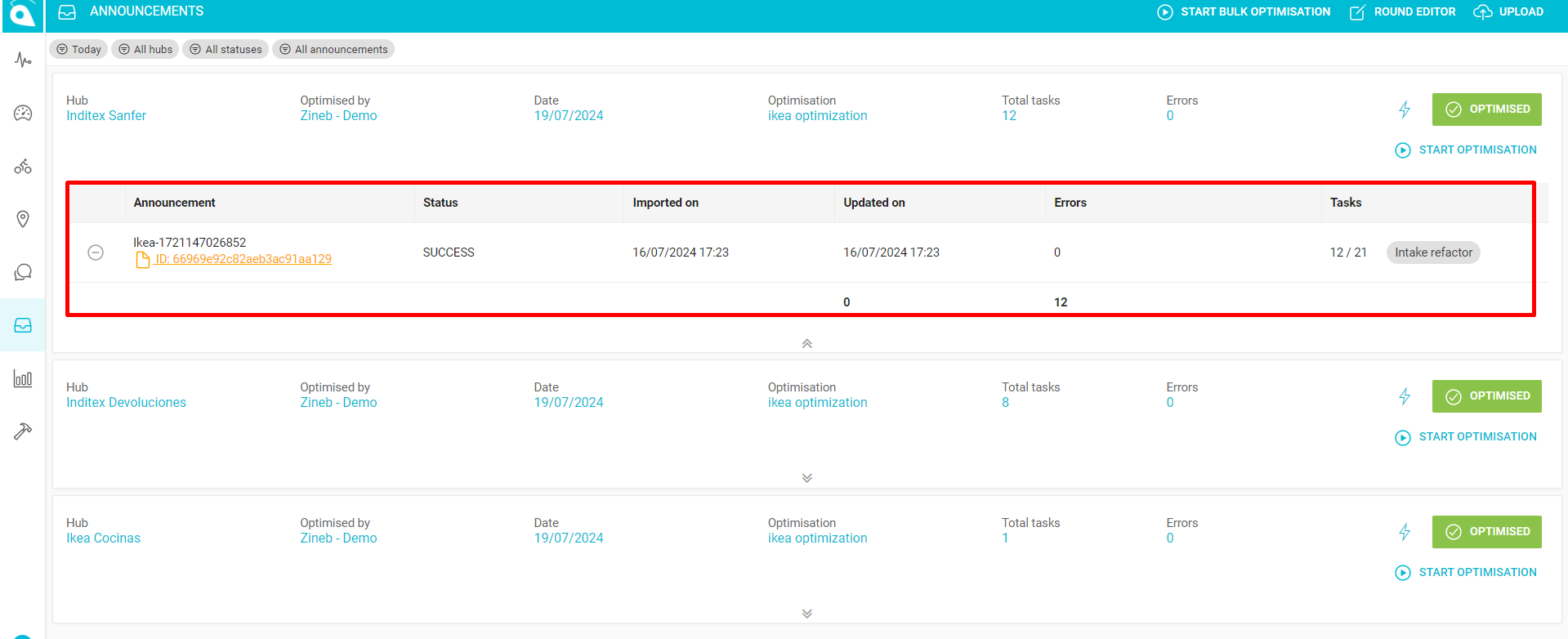The width and height of the screenshot is (1568, 639).
Task: Open the hammer tools sidebar icon
Action: click(x=23, y=431)
